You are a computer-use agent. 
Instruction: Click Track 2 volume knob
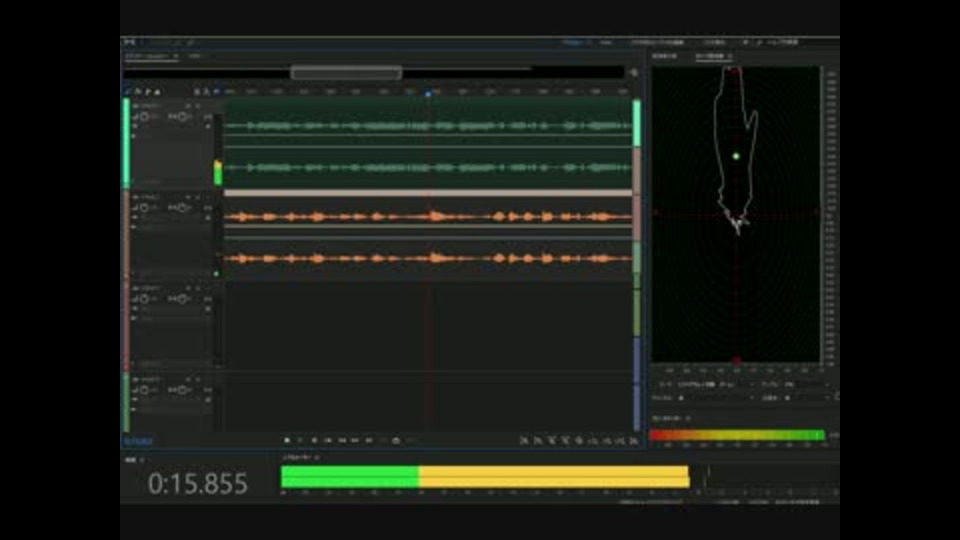pos(144,208)
